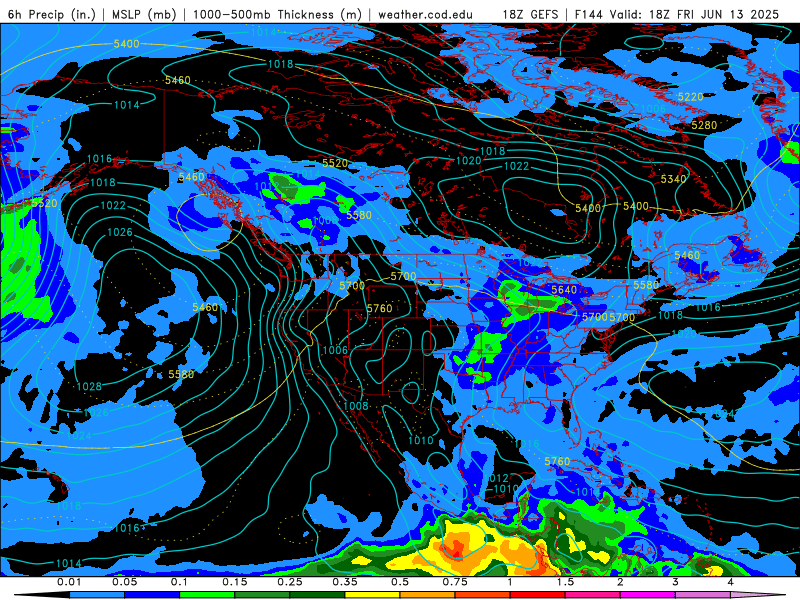Click the 5280 thickness contour label
800x600 pixels.
point(704,125)
